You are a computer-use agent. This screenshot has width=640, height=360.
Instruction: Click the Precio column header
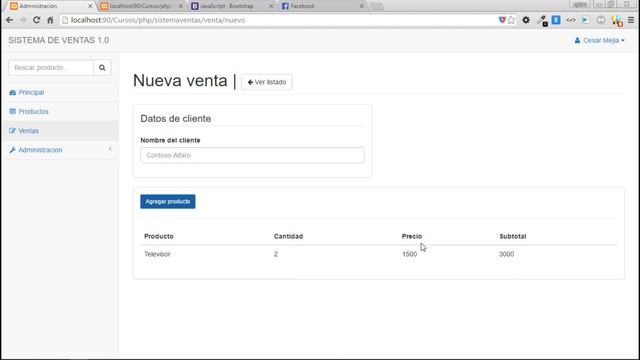412,236
